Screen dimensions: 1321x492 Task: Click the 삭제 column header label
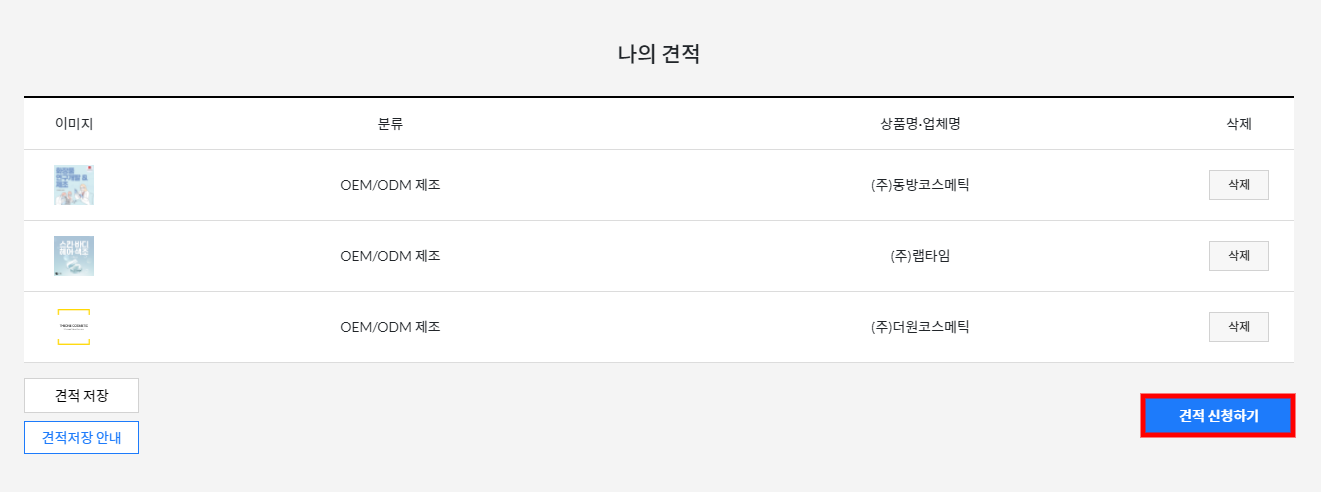click(x=1239, y=124)
